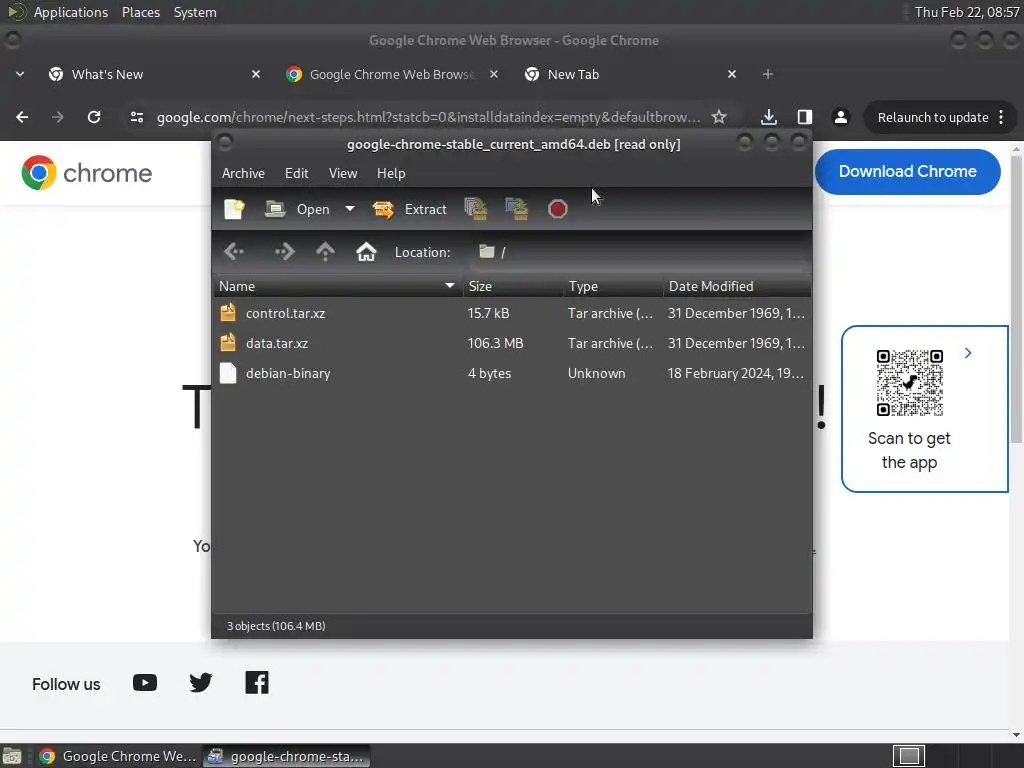
Task: Click Chrome's forward navigation arrow
Action: [x=58, y=117]
